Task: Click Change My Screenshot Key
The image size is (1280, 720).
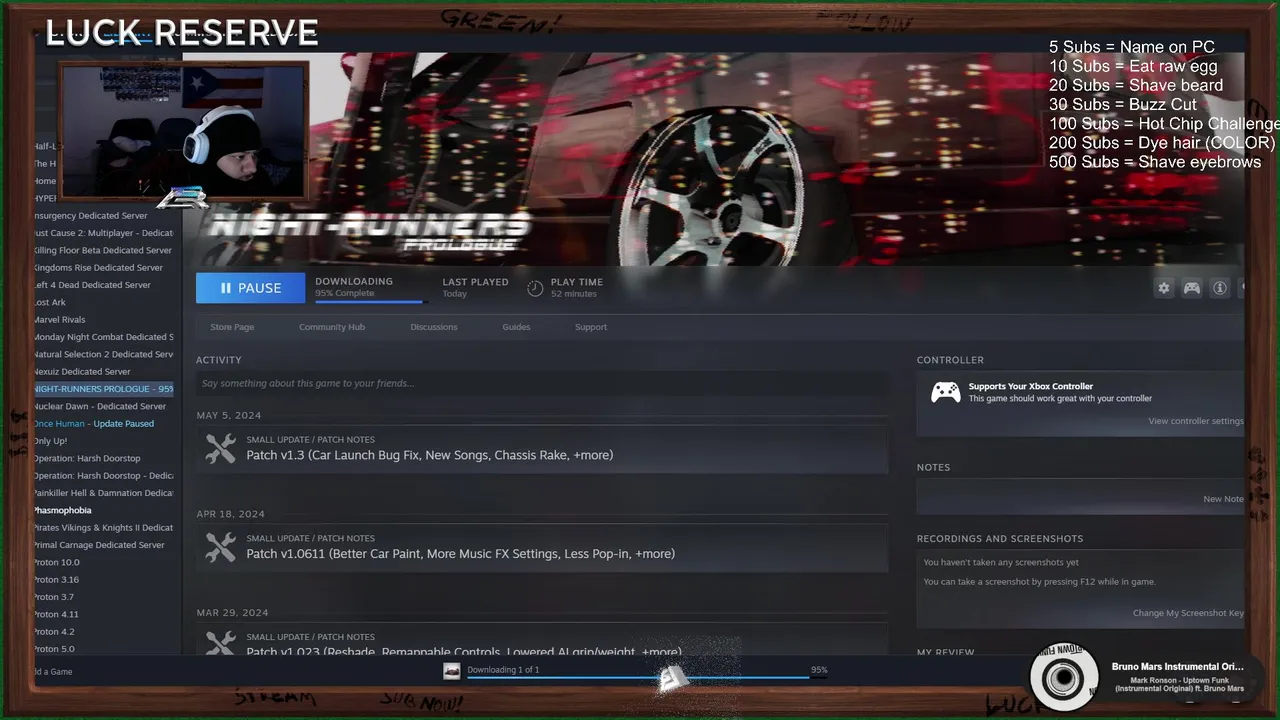Action: pos(1188,613)
